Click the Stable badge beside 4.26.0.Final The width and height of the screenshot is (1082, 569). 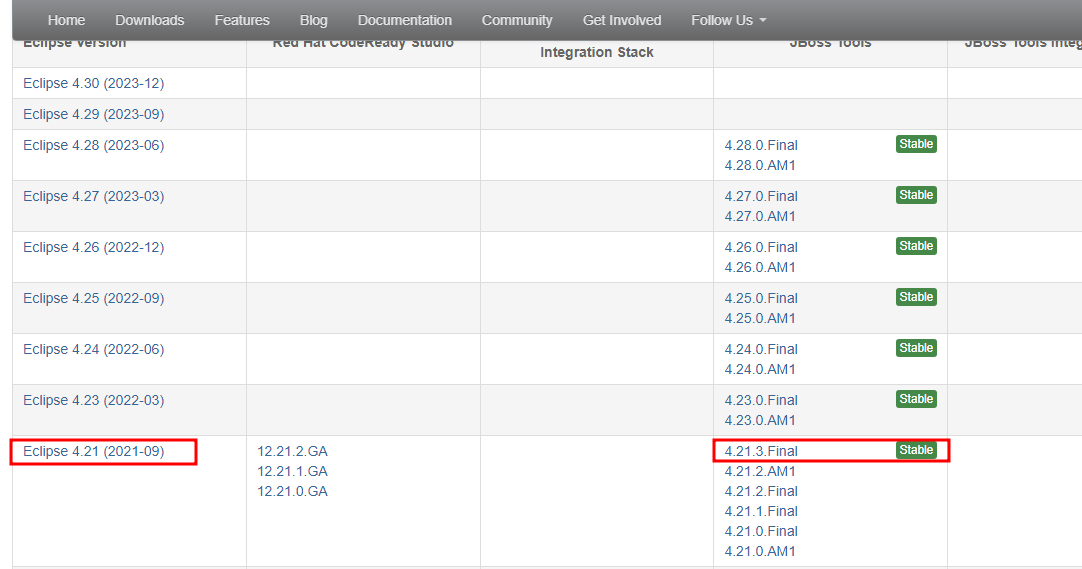click(x=916, y=246)
